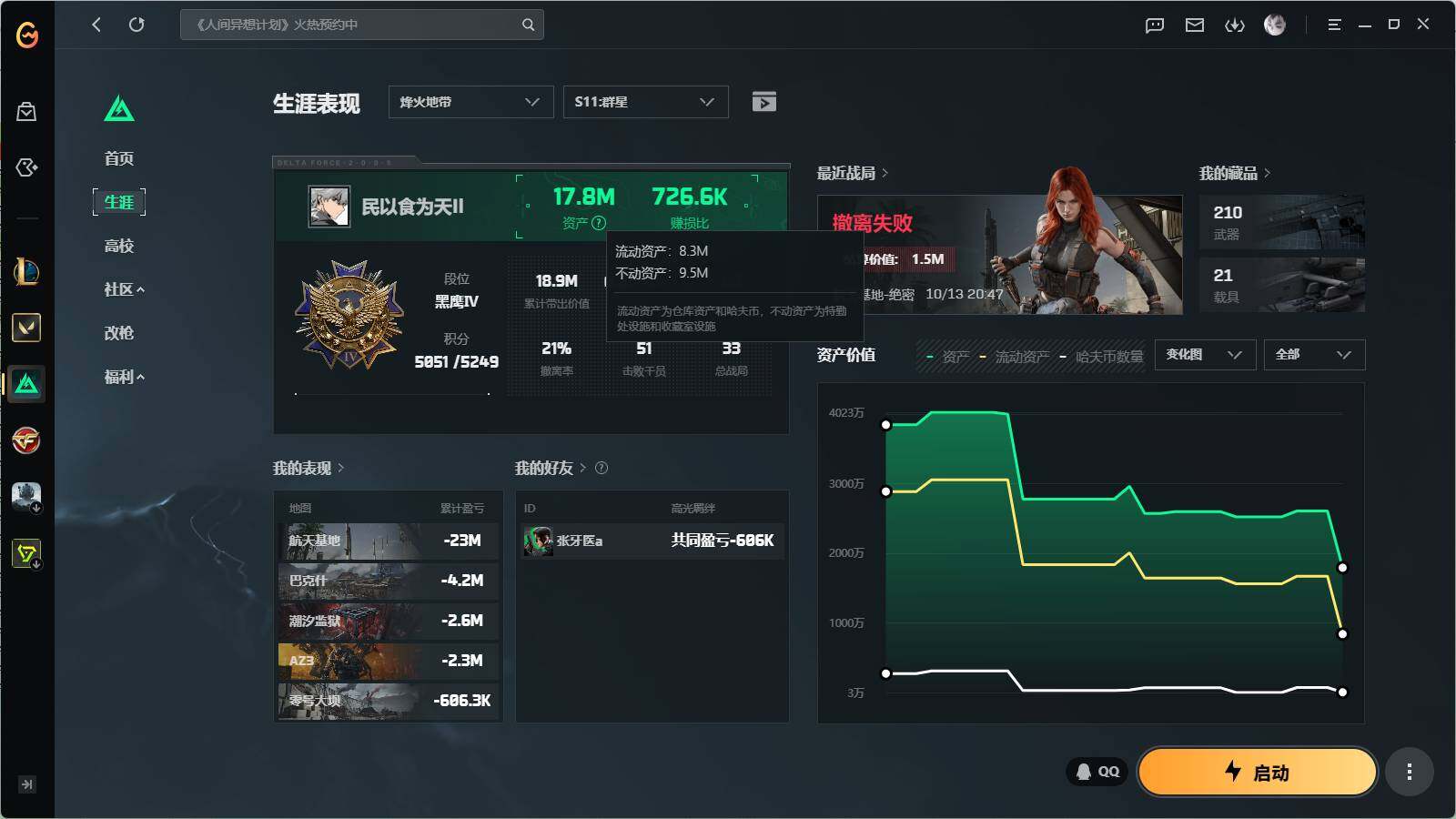This screenshot has height=819, width=1456.
Task: Go back with the back arrow
Action: (96, 25)
